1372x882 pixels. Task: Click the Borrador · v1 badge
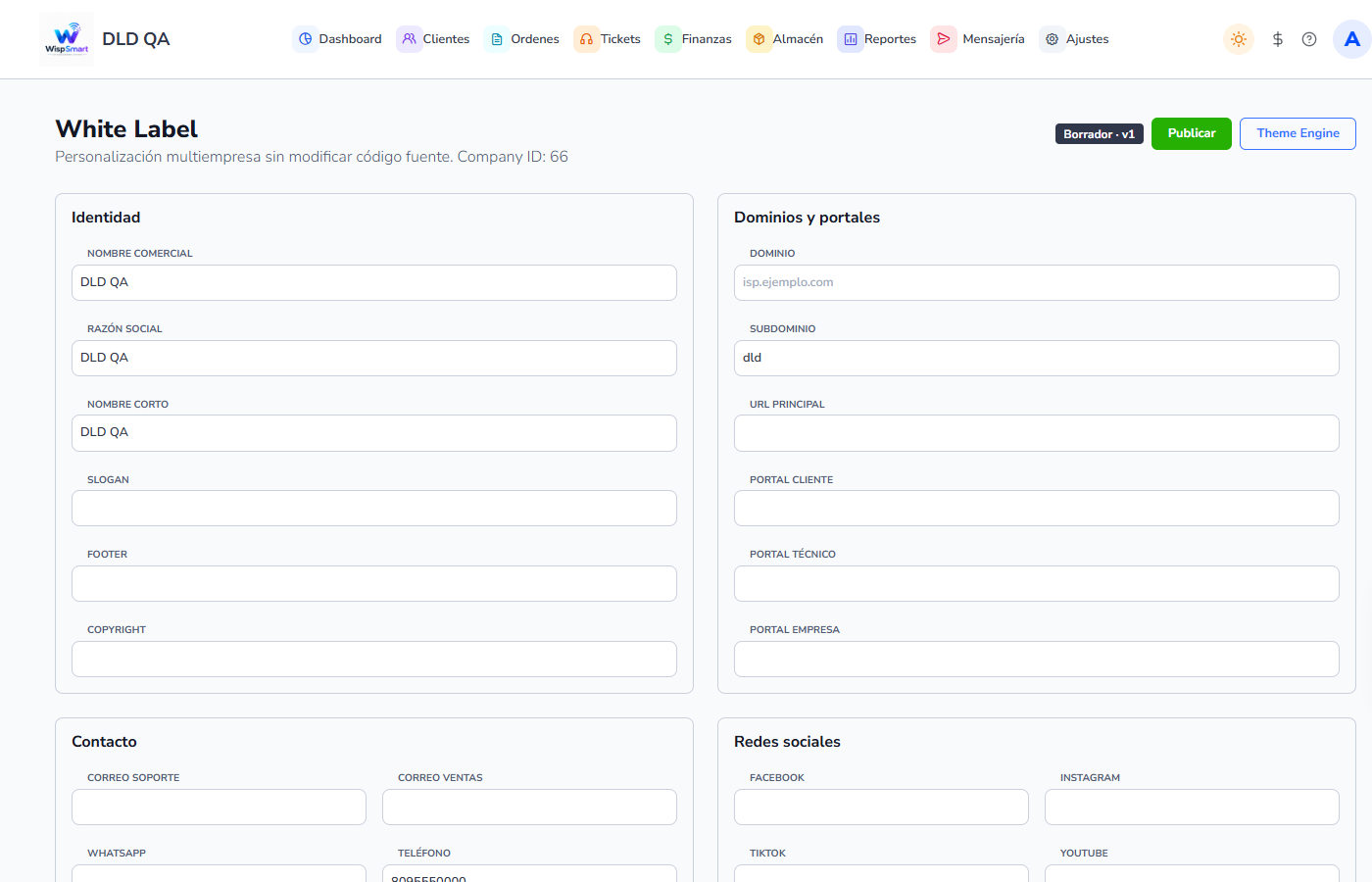pos(1100,134)
